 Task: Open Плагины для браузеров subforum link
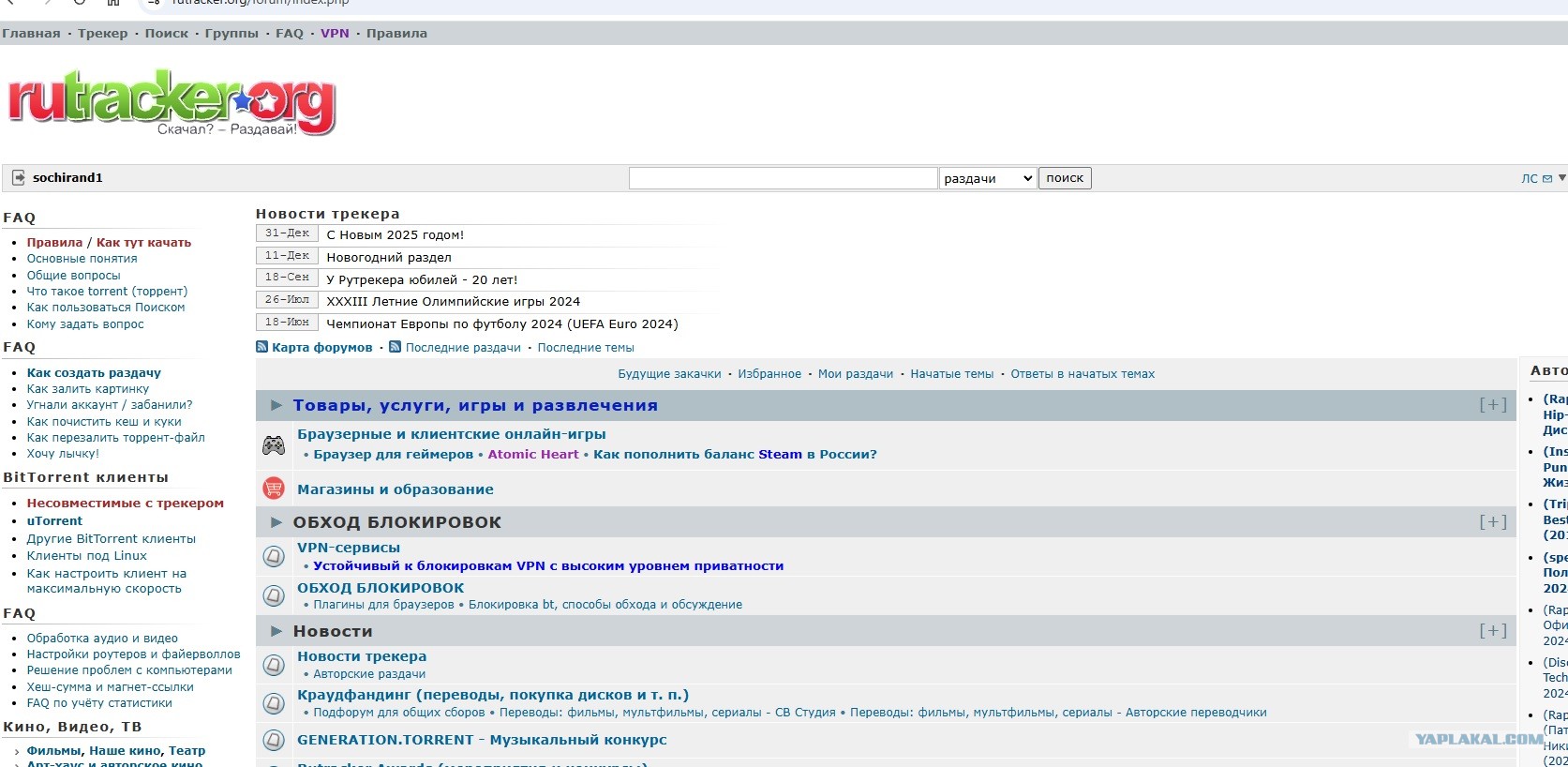pyautogui.click(x=383, y=604)
